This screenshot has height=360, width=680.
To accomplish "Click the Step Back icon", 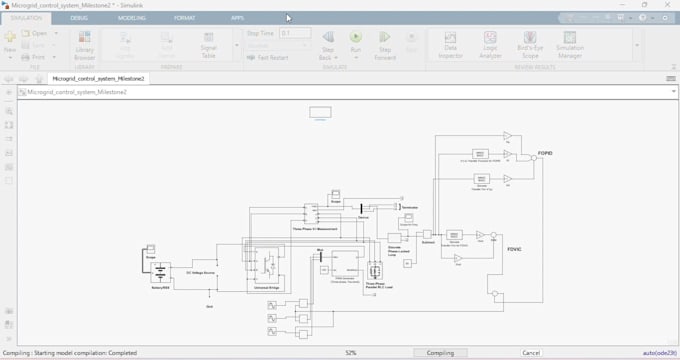I will click(328, 37).
